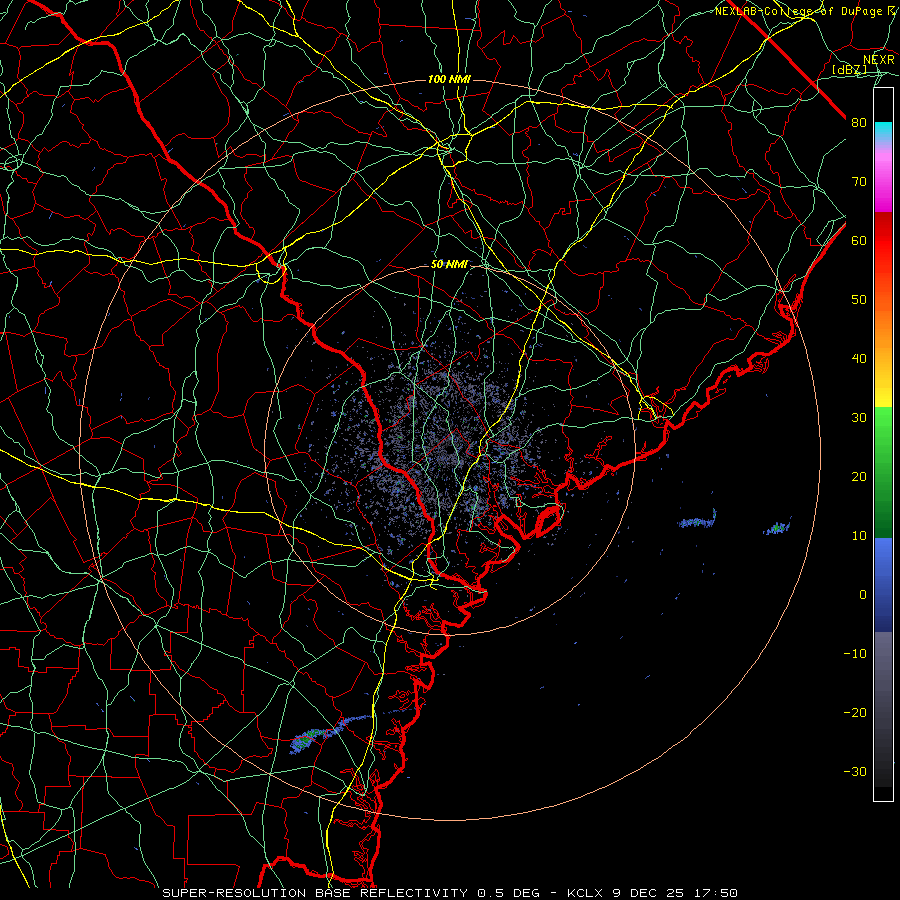The image size is (900, 900).
Task: Select the red band of the color scale
Action: (x=883, y=241)
